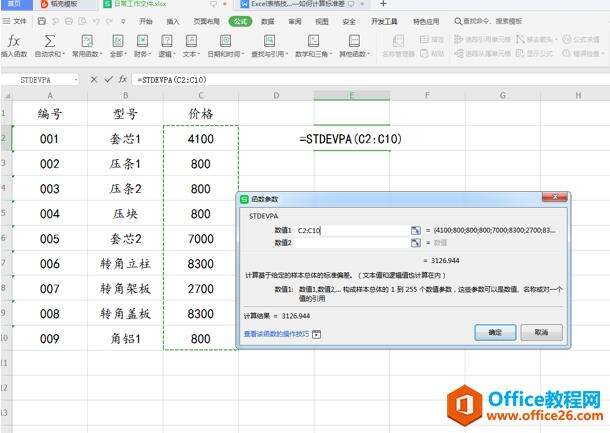Click the confirm checkmark in formula bar
The image size is (610, 433).
(x=109, y=80)
